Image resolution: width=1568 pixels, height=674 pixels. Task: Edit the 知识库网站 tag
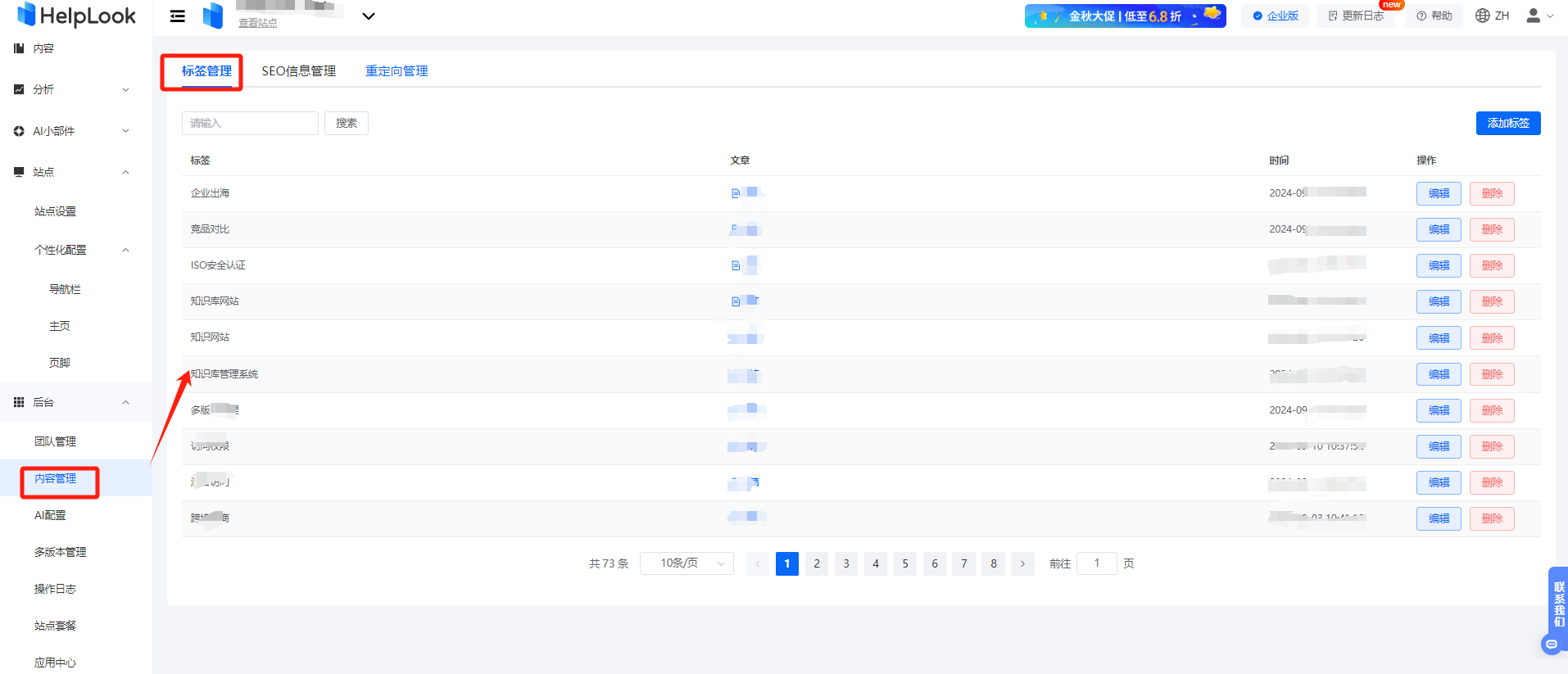point(1439,301)
